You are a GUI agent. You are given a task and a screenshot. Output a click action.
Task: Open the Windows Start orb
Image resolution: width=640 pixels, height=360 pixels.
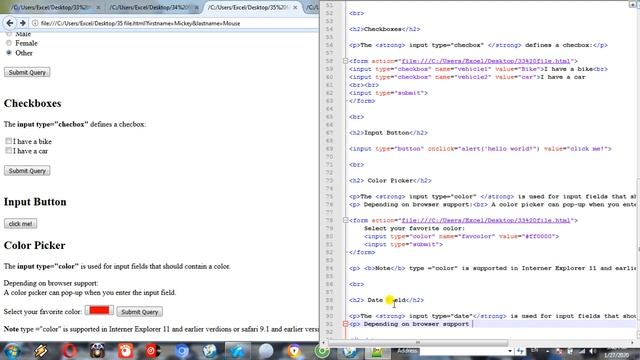click(12, 351)
